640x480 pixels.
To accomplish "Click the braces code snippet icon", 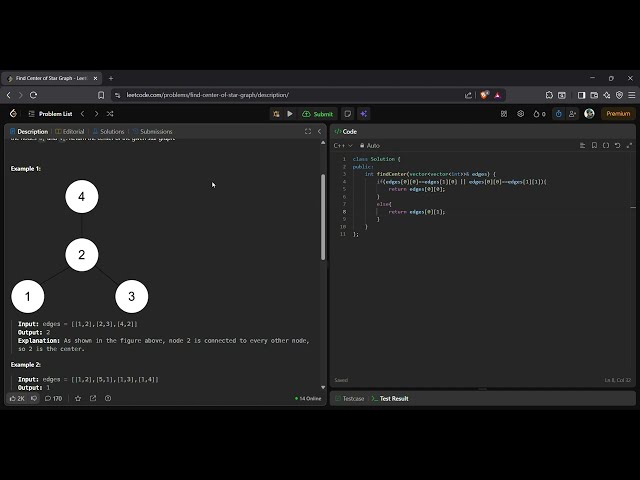I will 606,145.
